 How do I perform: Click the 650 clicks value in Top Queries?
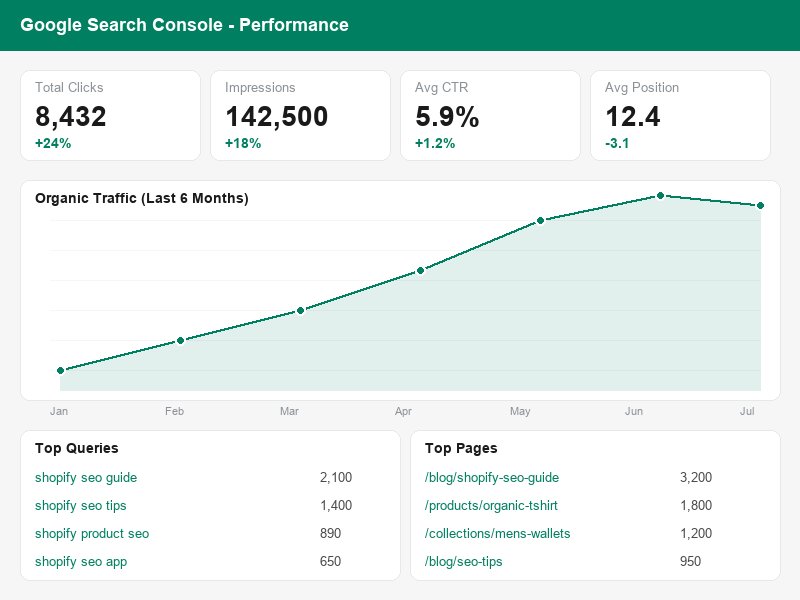pos(330,562)
